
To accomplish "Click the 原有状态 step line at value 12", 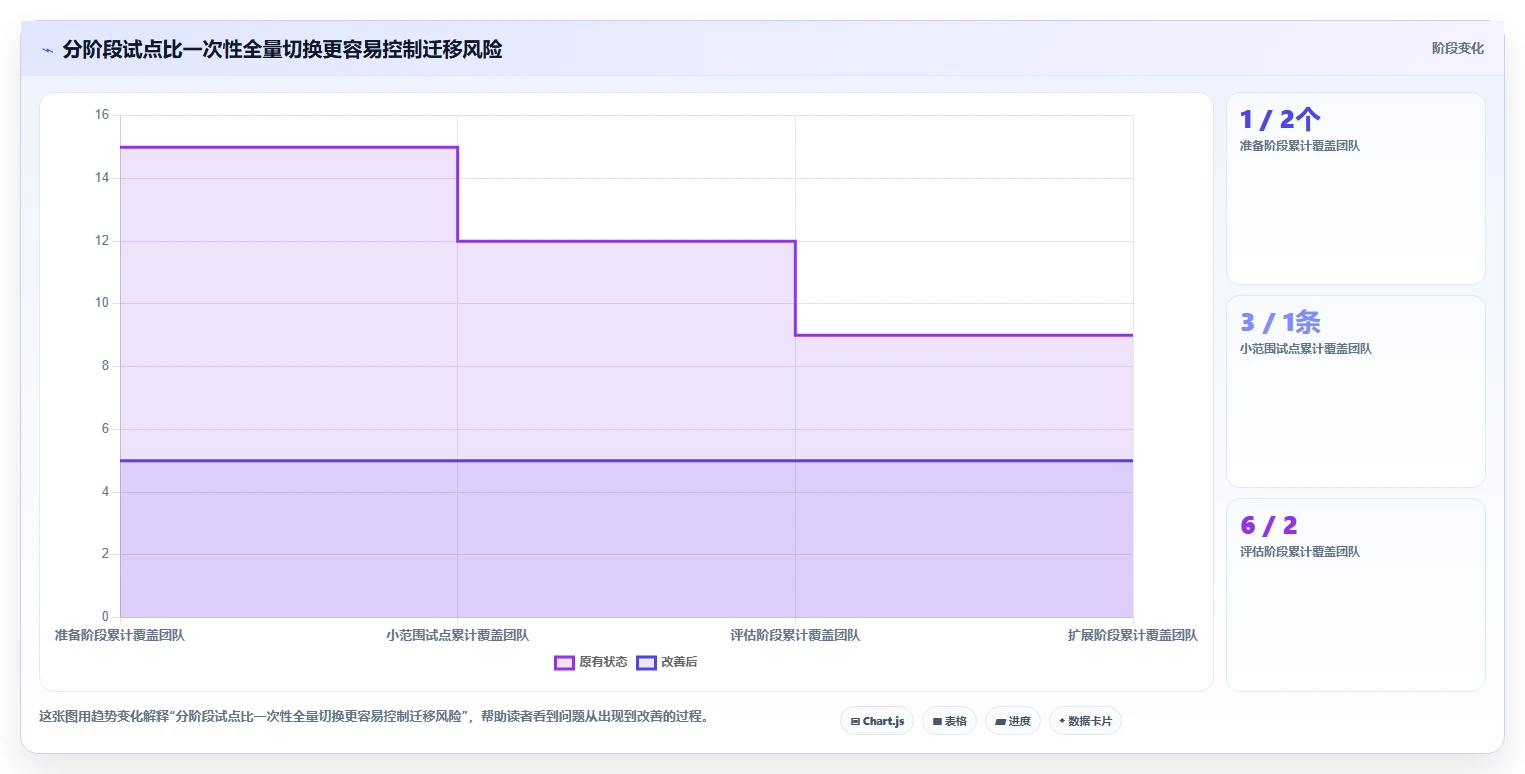I will pyautogui.click(x=626, y=241).
